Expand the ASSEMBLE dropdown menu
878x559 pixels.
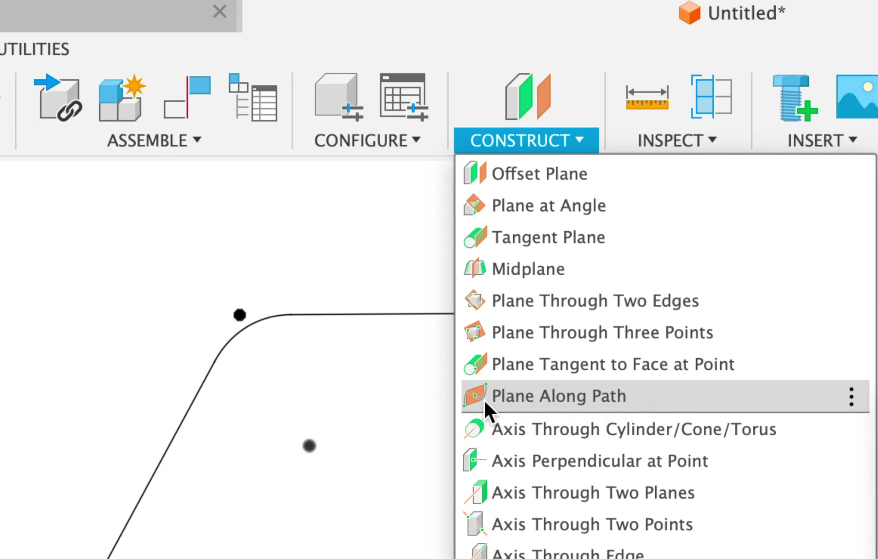click(154, 141)
